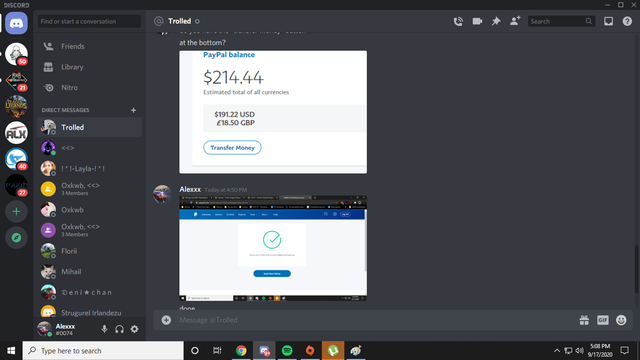Open the volume tray icon
The width and height of the screenshot is (640, 360).
(579, 351)
